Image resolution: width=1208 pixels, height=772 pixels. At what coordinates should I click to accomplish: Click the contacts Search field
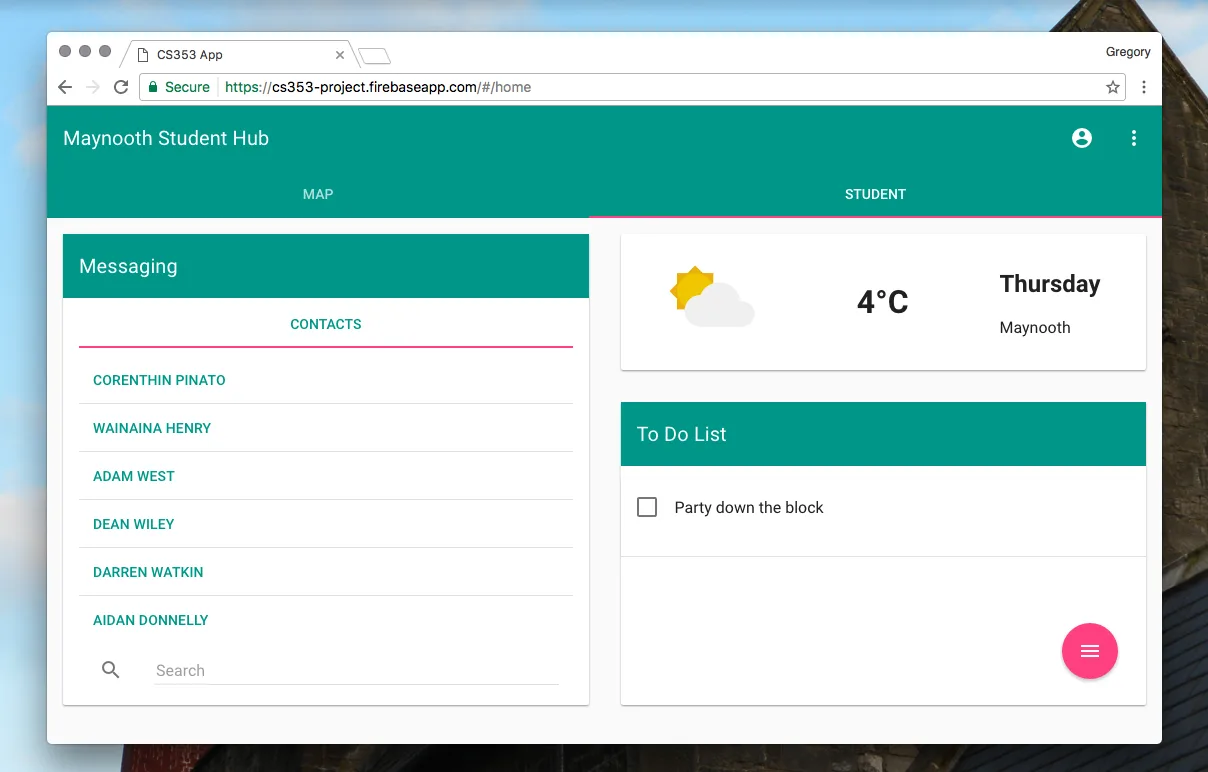pyautogui.click(x=356, y=671)
